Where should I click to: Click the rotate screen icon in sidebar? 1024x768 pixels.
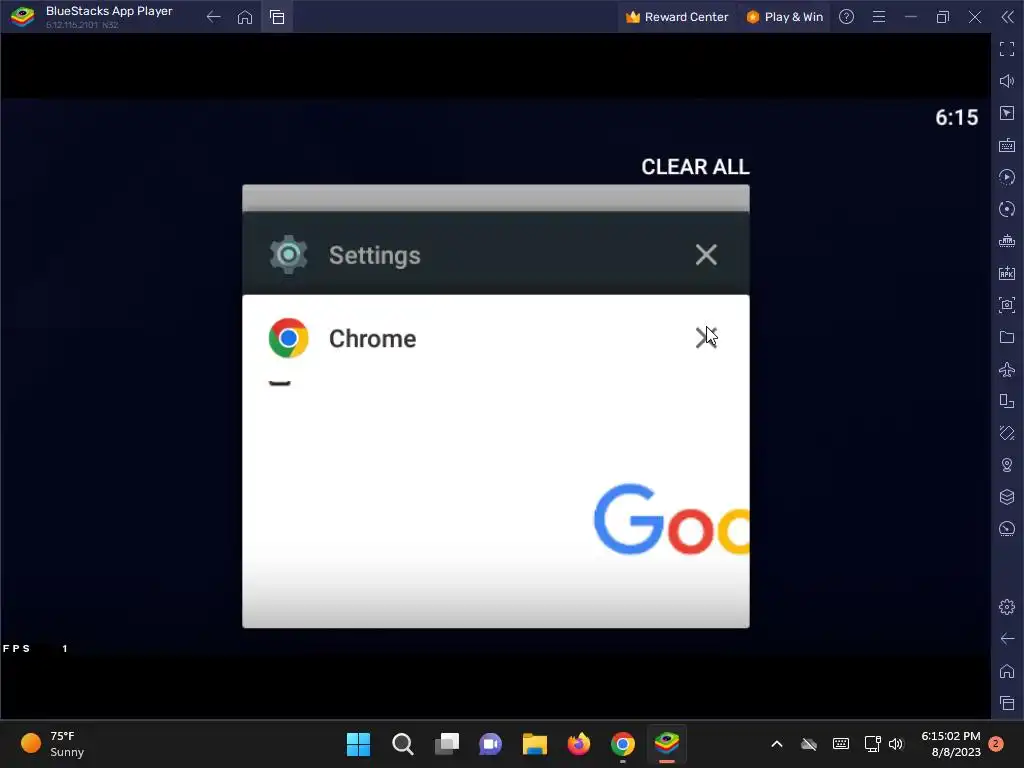(1007, 433)
